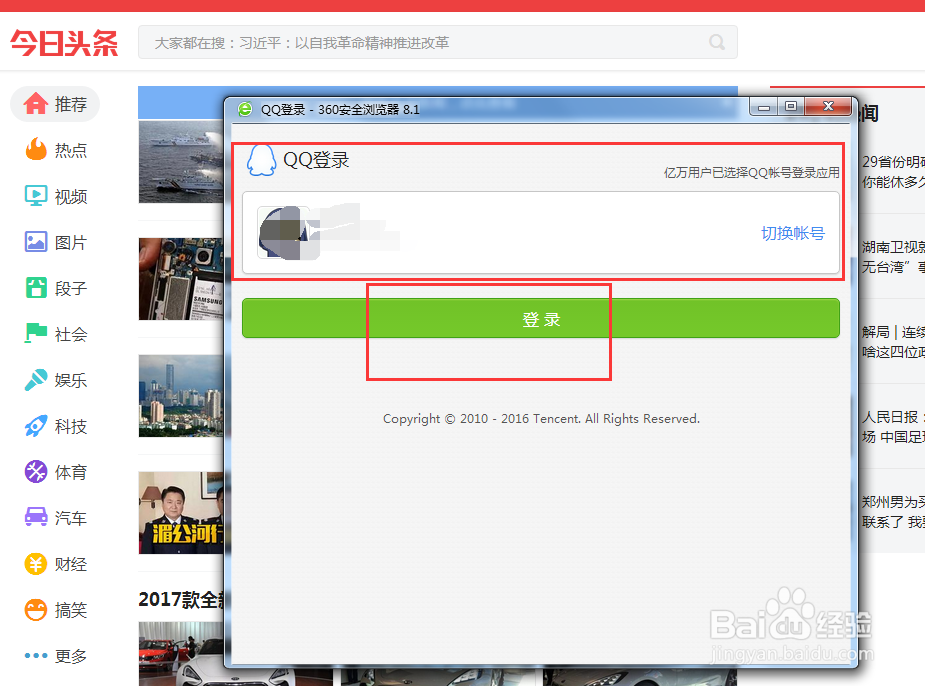Open the 图片 pictures channel
Image resolution: width=925 pixels, height=686 pixels.
pos(55,242)
